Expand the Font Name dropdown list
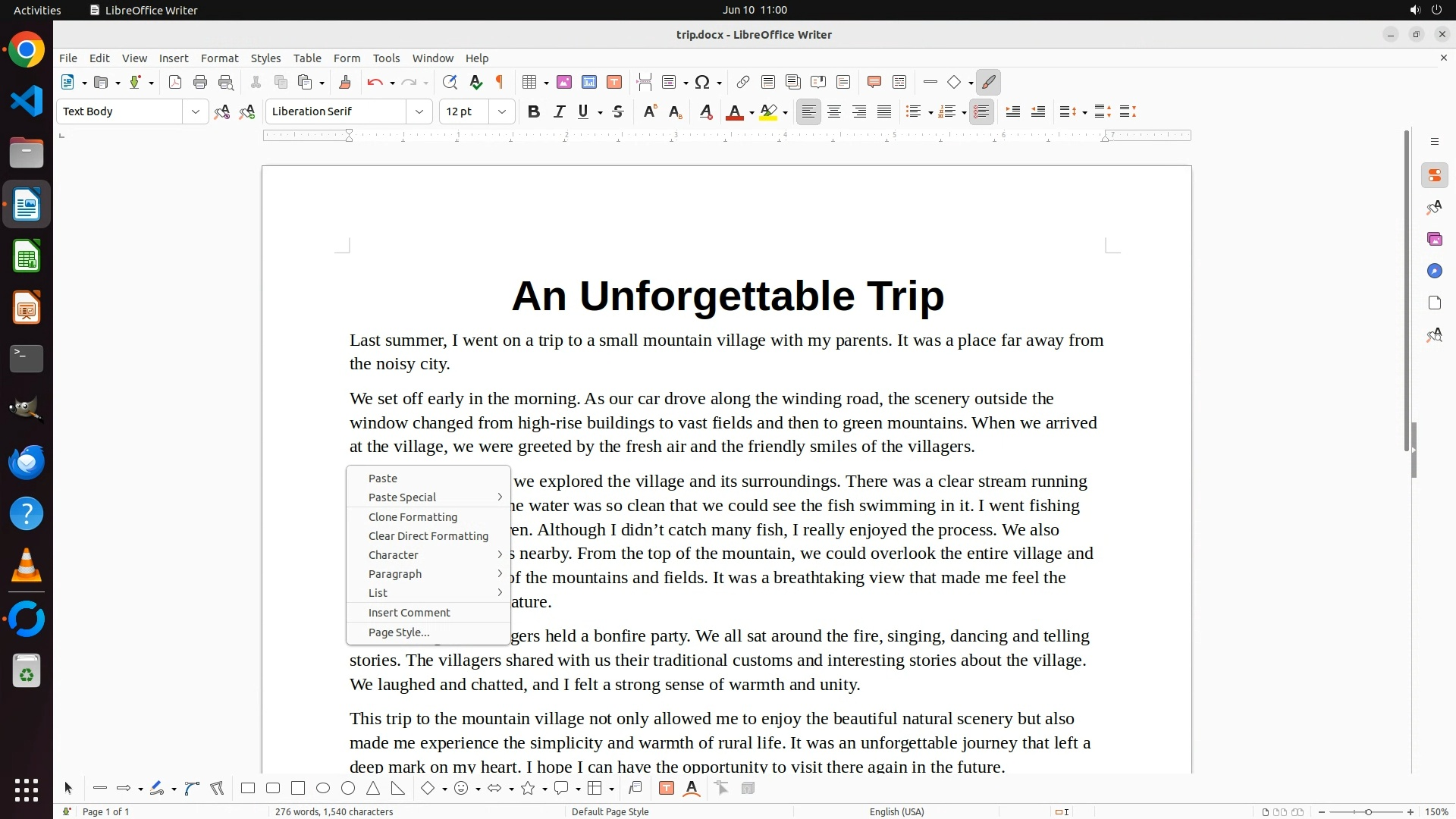This screenshot has height=819, width=1456. point(419,112)
